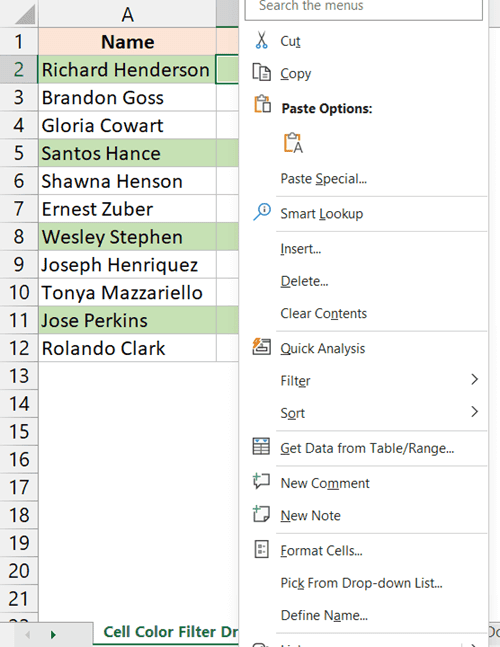Expand the Sort submenu arrow
Screen dimensions: 500x647
[x=474, y=412]
